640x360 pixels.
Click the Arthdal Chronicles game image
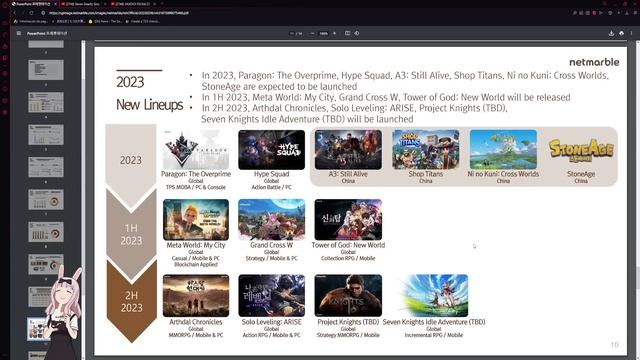(x=196, y=296)
